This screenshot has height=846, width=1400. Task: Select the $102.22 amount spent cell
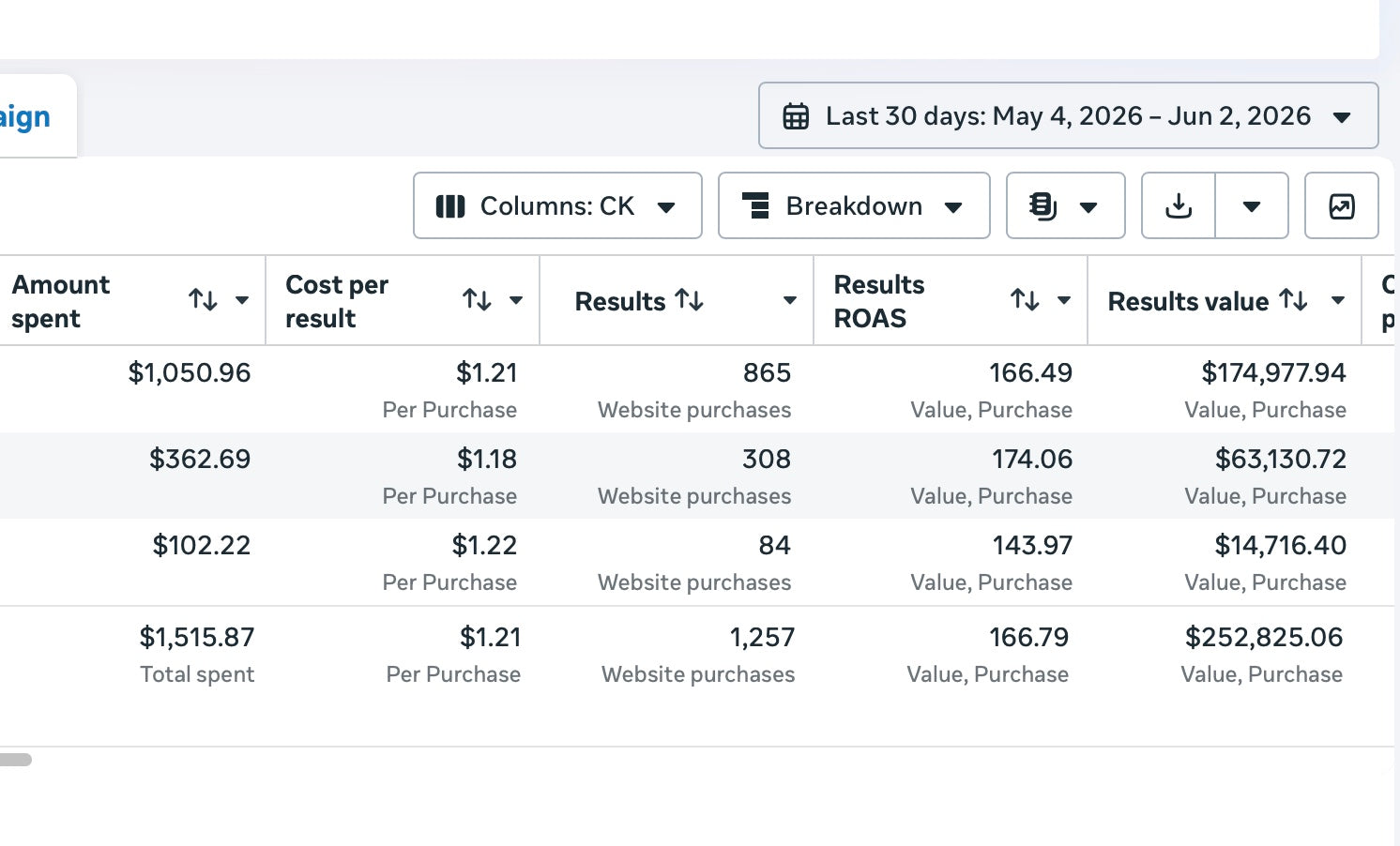[202, 545]
